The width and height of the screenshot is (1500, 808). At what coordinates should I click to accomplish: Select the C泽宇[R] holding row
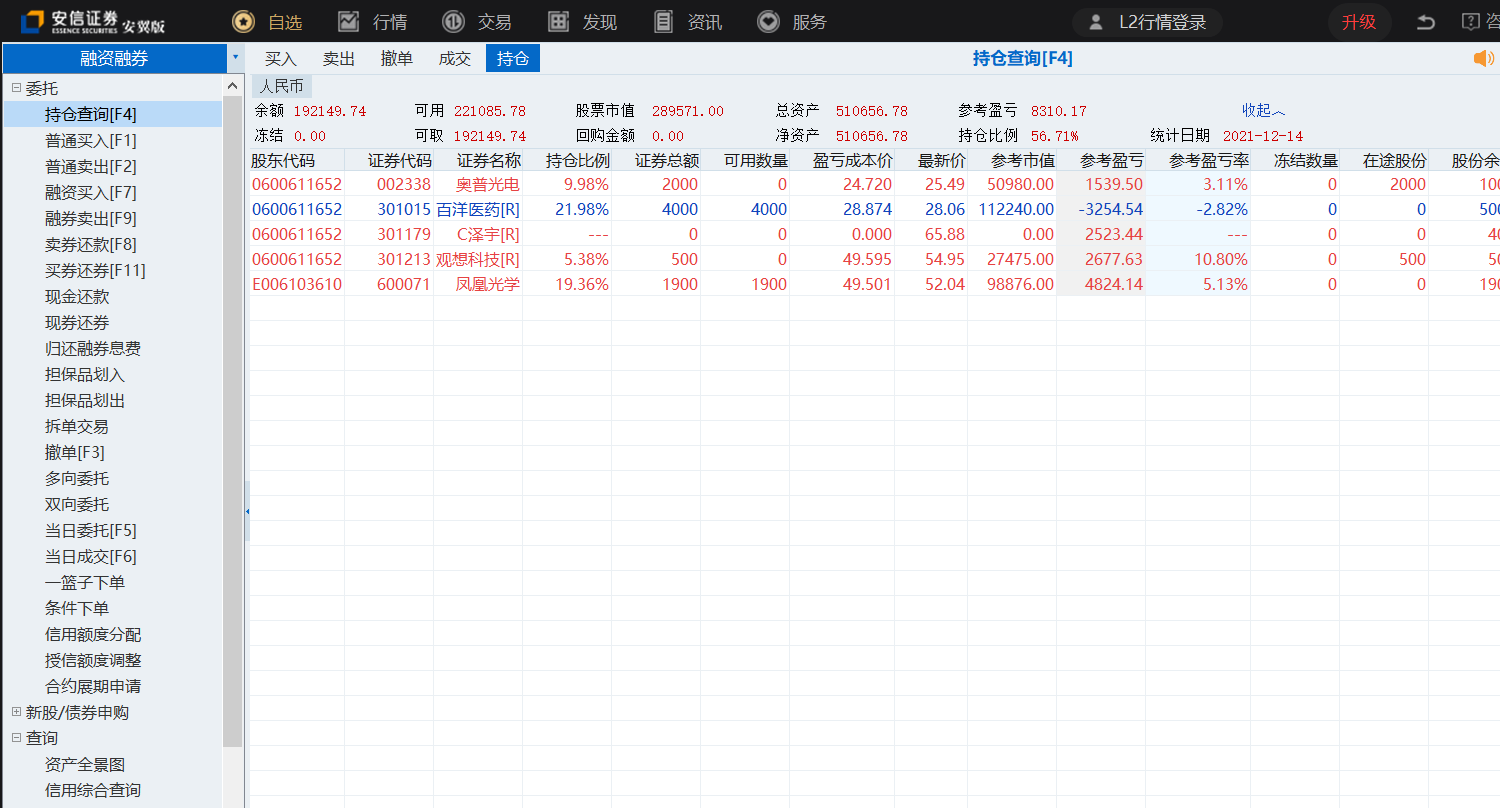[x=875, y=234]
